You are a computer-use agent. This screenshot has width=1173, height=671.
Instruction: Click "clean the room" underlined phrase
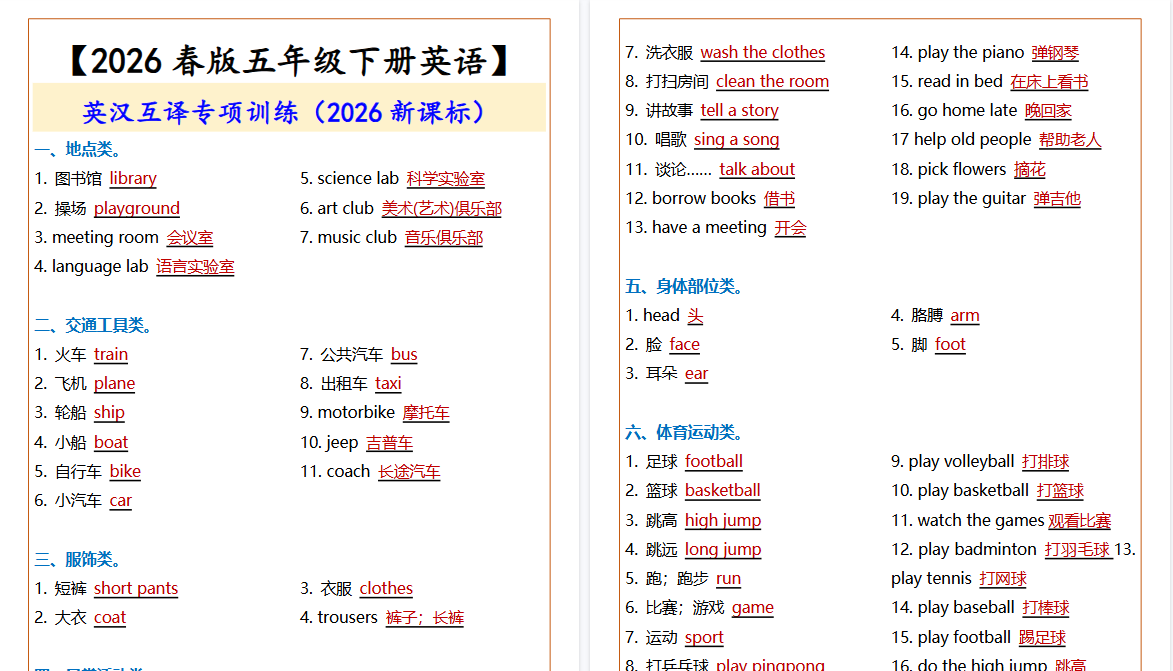772,81
